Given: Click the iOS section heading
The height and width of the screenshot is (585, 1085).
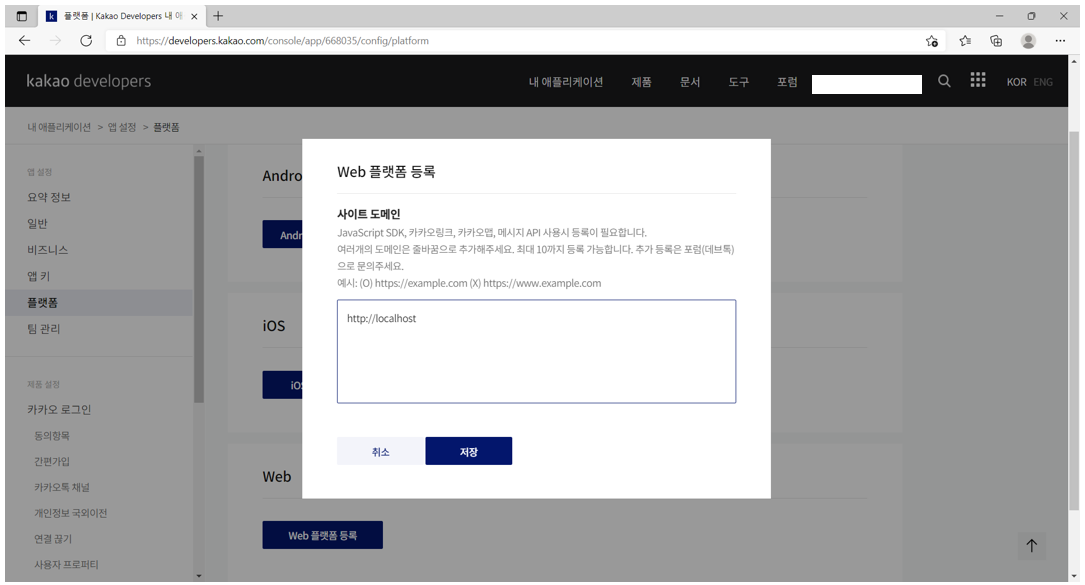Looking at the screenshot, I should [274, 325].
